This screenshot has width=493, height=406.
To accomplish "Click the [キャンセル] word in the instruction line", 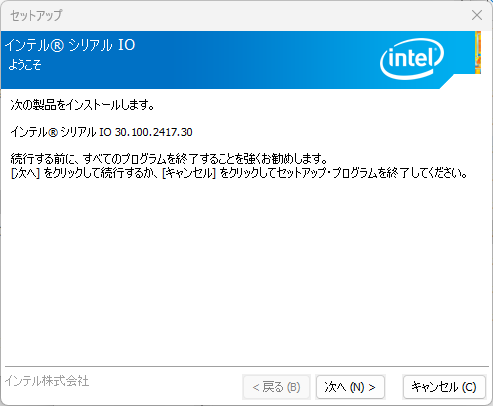I will [x=189, y=173].
